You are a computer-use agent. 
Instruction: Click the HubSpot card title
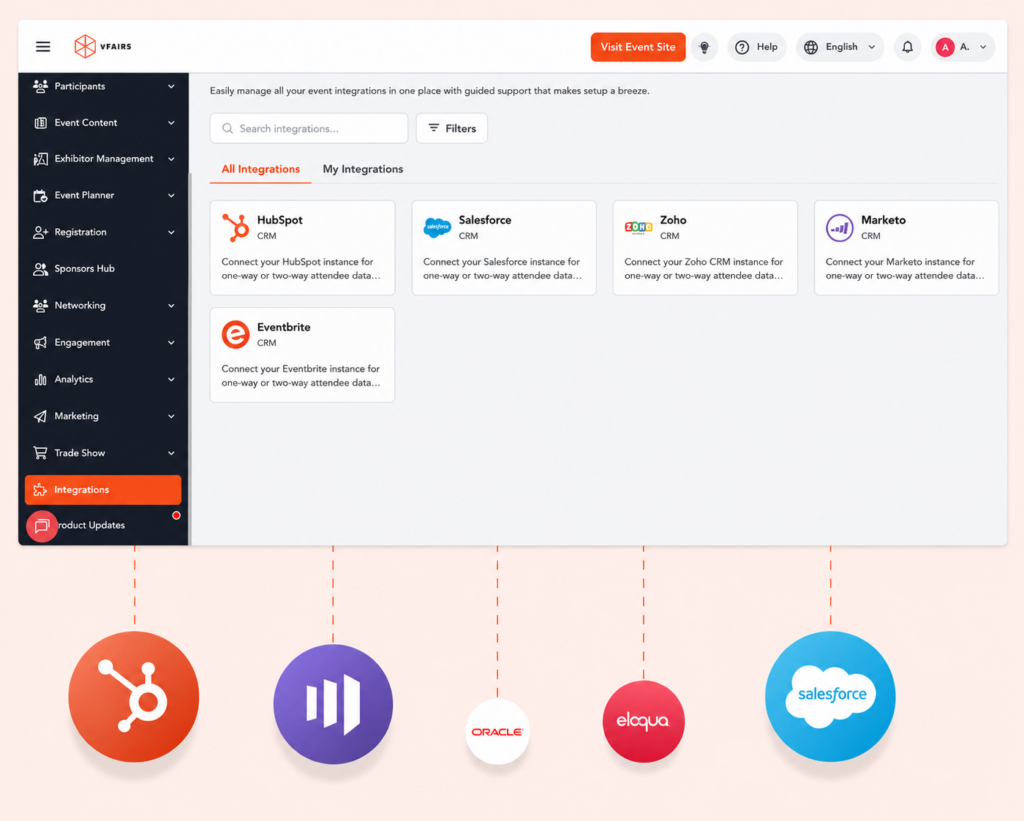click(x=280, y=220)
